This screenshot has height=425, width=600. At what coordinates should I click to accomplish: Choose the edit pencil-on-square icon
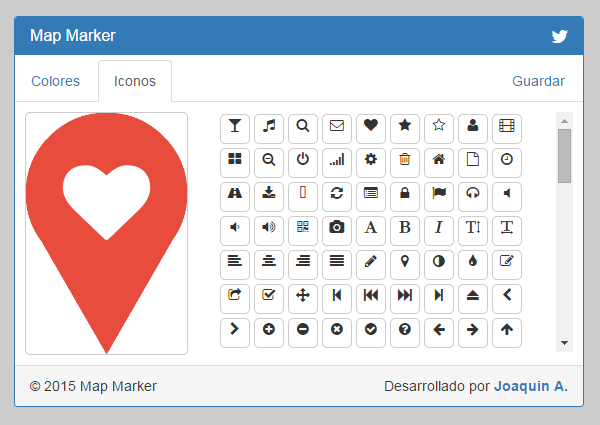[507, 265]
